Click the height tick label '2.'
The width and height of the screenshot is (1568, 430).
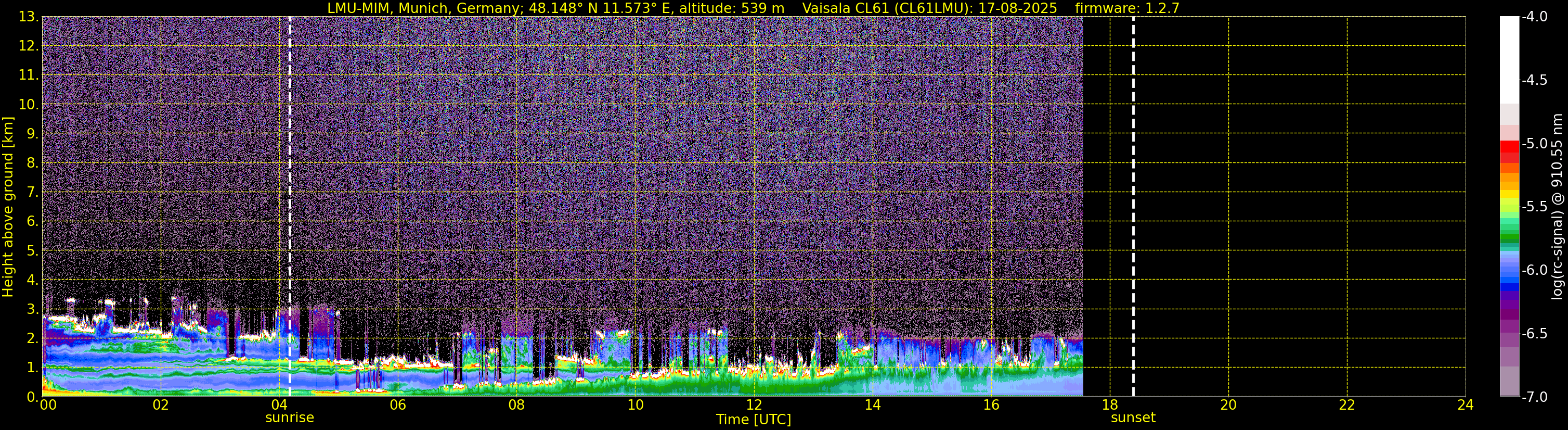coord(33,339)
